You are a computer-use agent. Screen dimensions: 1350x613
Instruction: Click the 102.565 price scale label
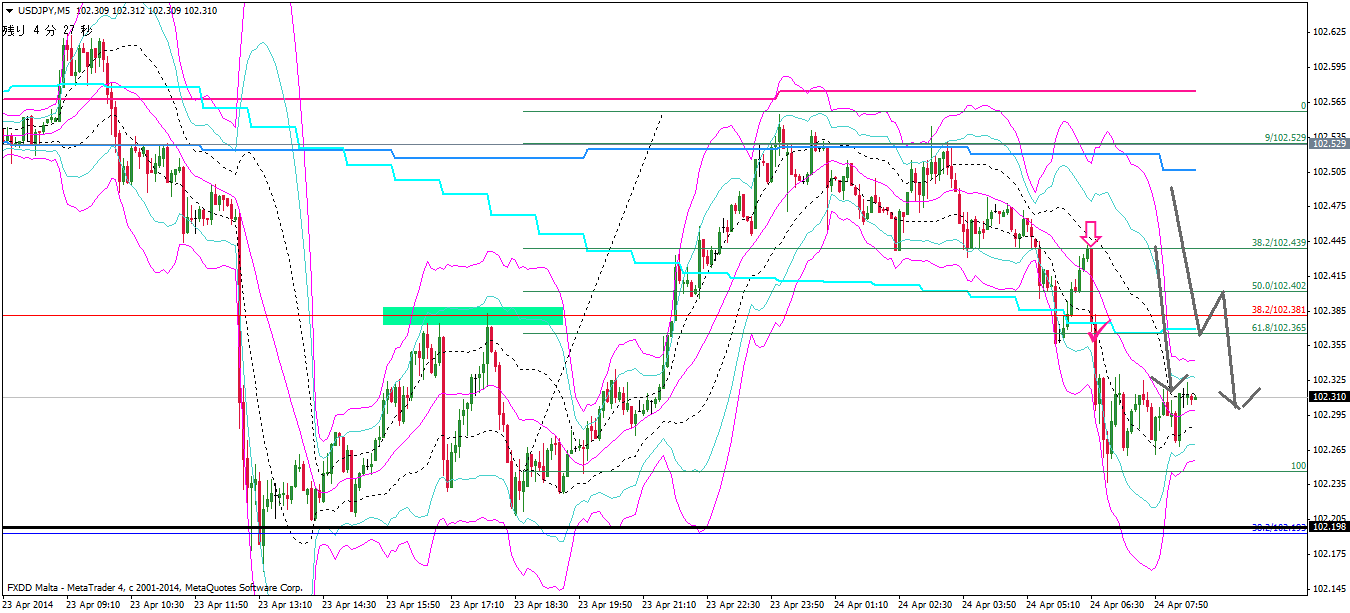pyautogui.click(x=1329, y=102)
